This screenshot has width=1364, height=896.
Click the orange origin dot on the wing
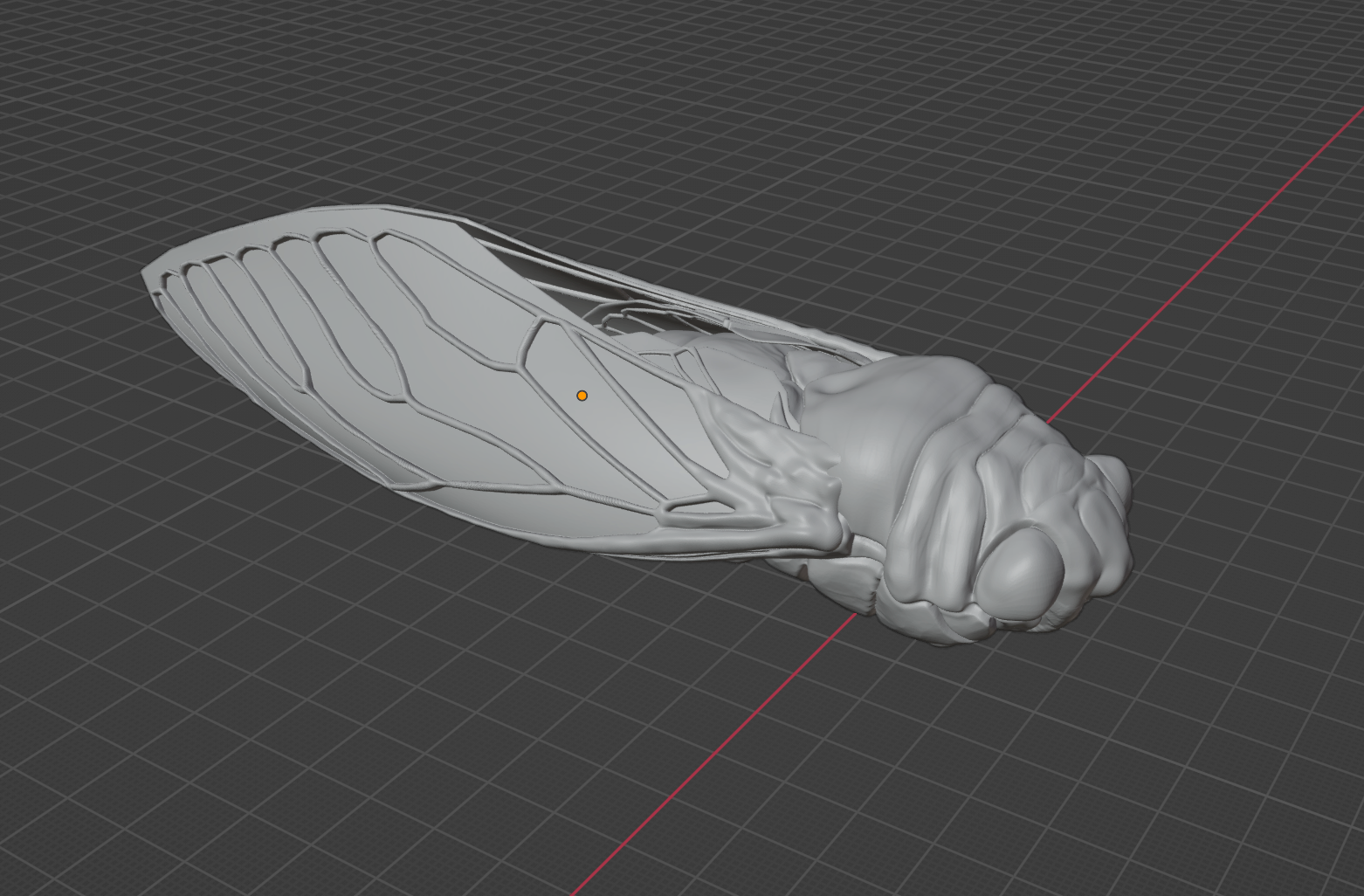(x=582, y=396)
